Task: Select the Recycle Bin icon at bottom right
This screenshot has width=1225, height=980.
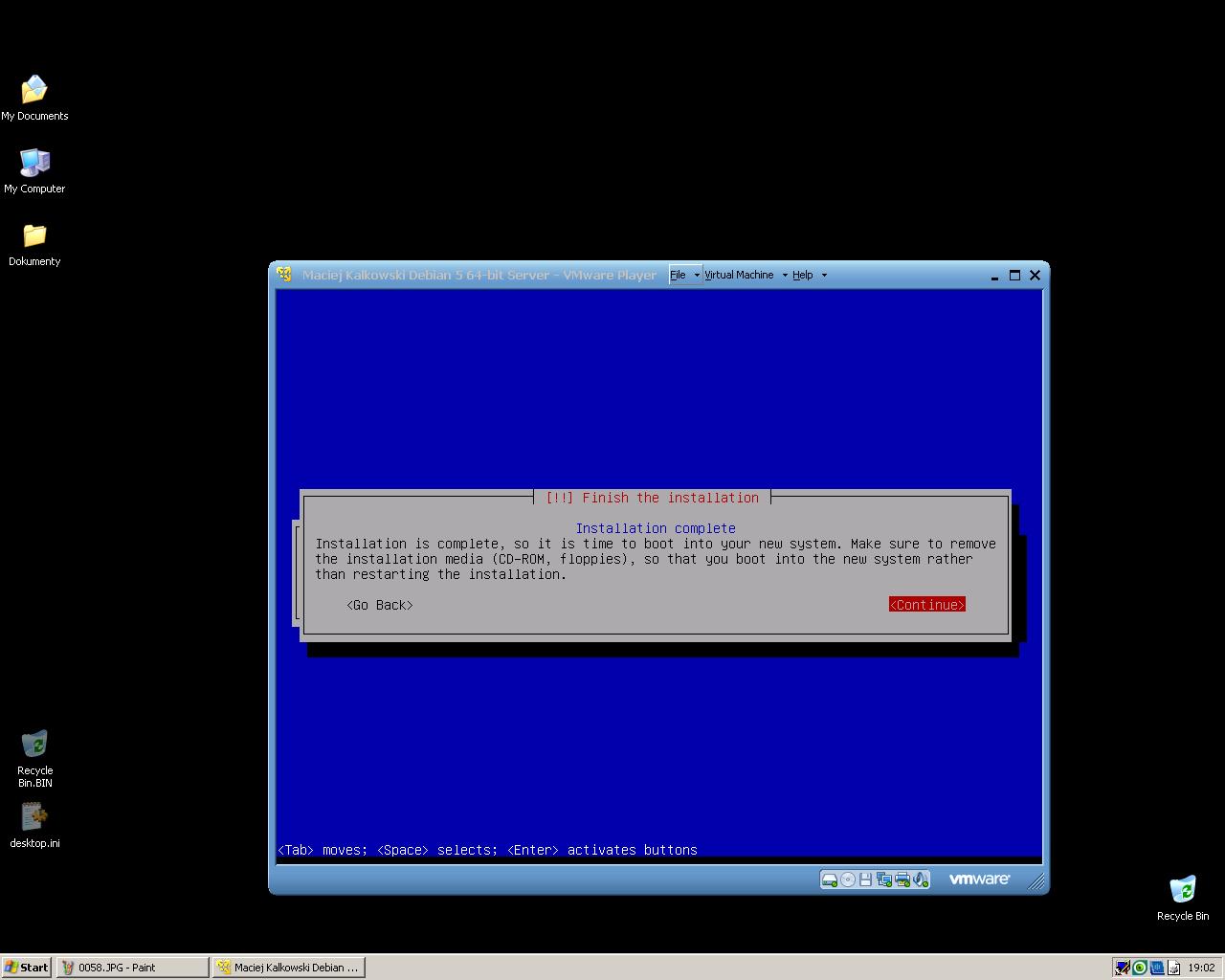Action: click(1183, 898)
